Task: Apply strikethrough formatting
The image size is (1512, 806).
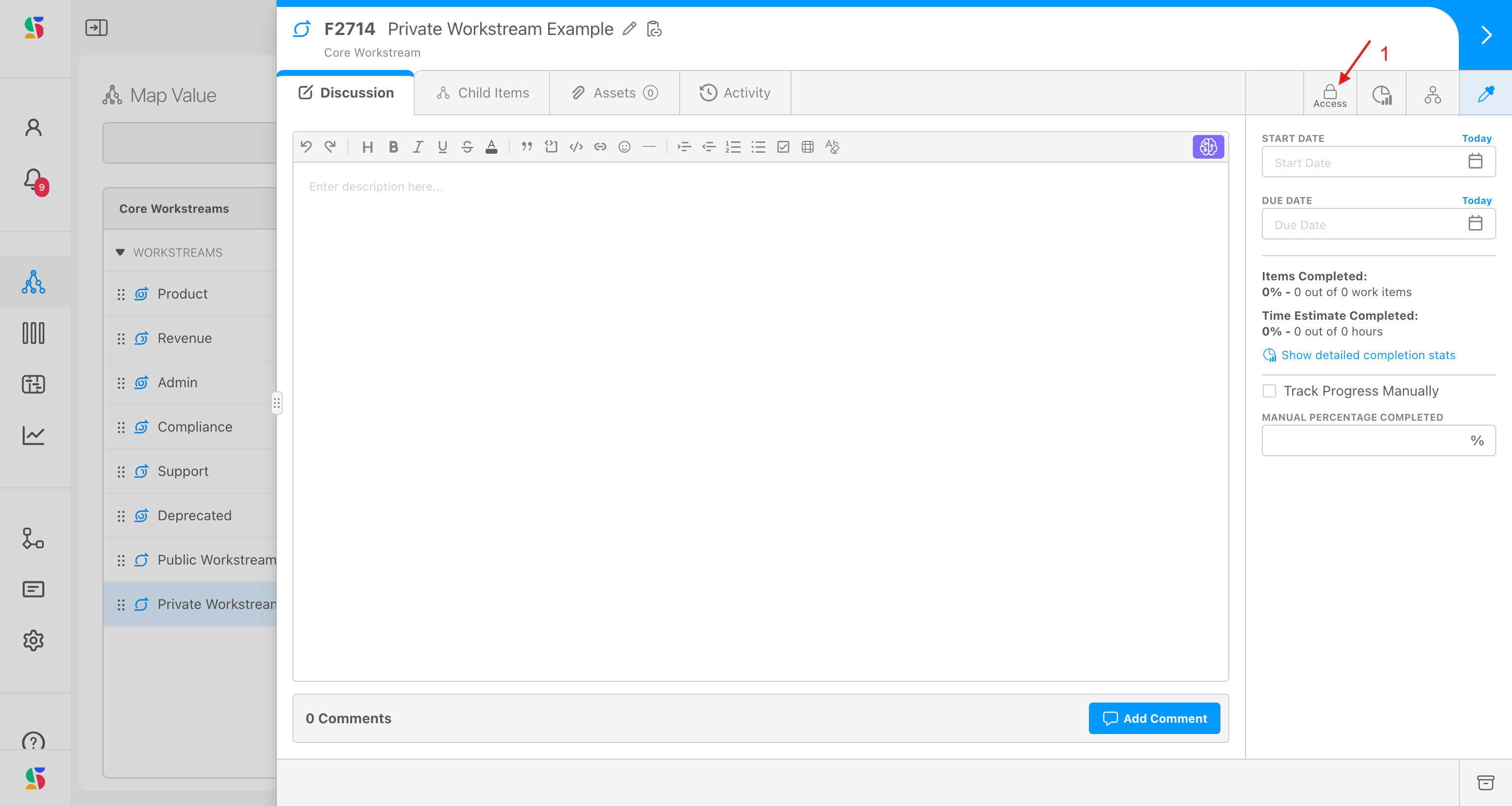Action: pos(466,147)
